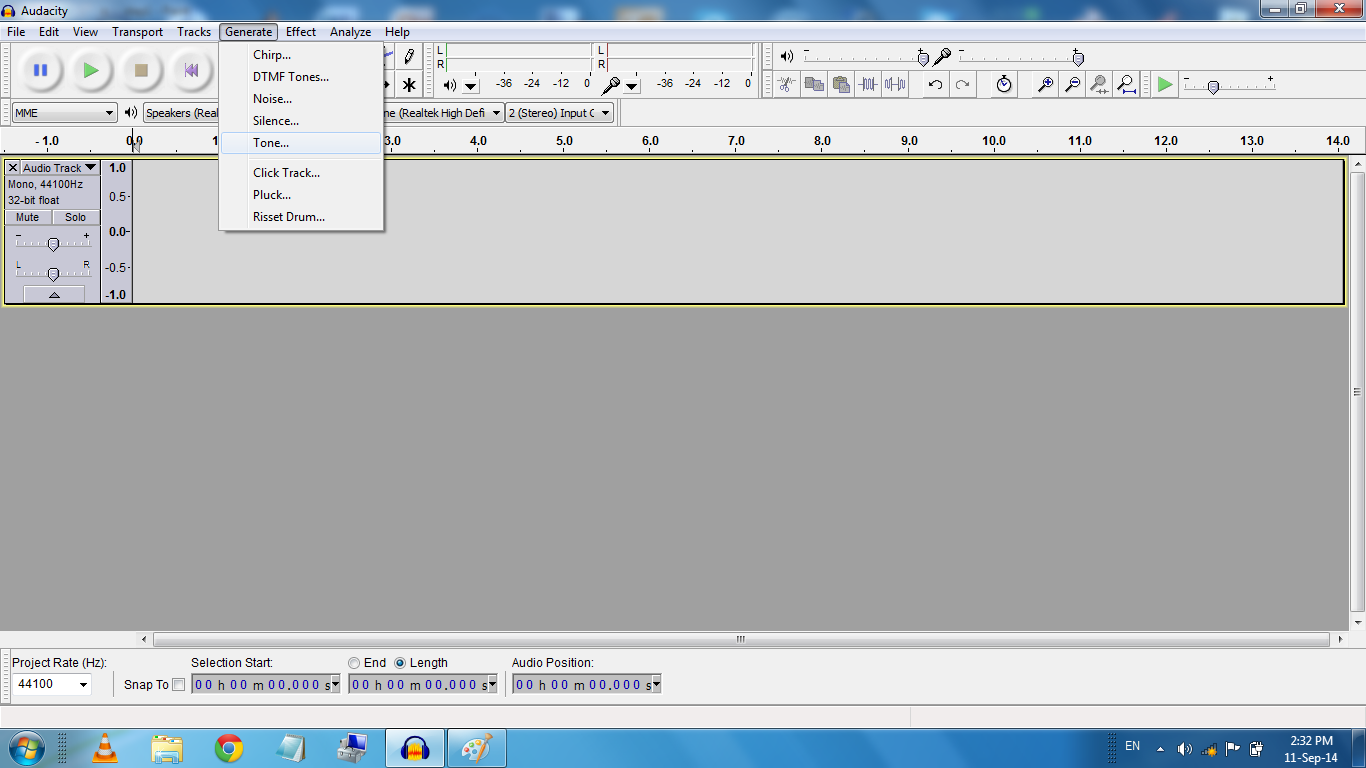1366x768 pixels.
Task: Click the Silence audio icon
Action: pyautogui.click(x=895, y=84)
